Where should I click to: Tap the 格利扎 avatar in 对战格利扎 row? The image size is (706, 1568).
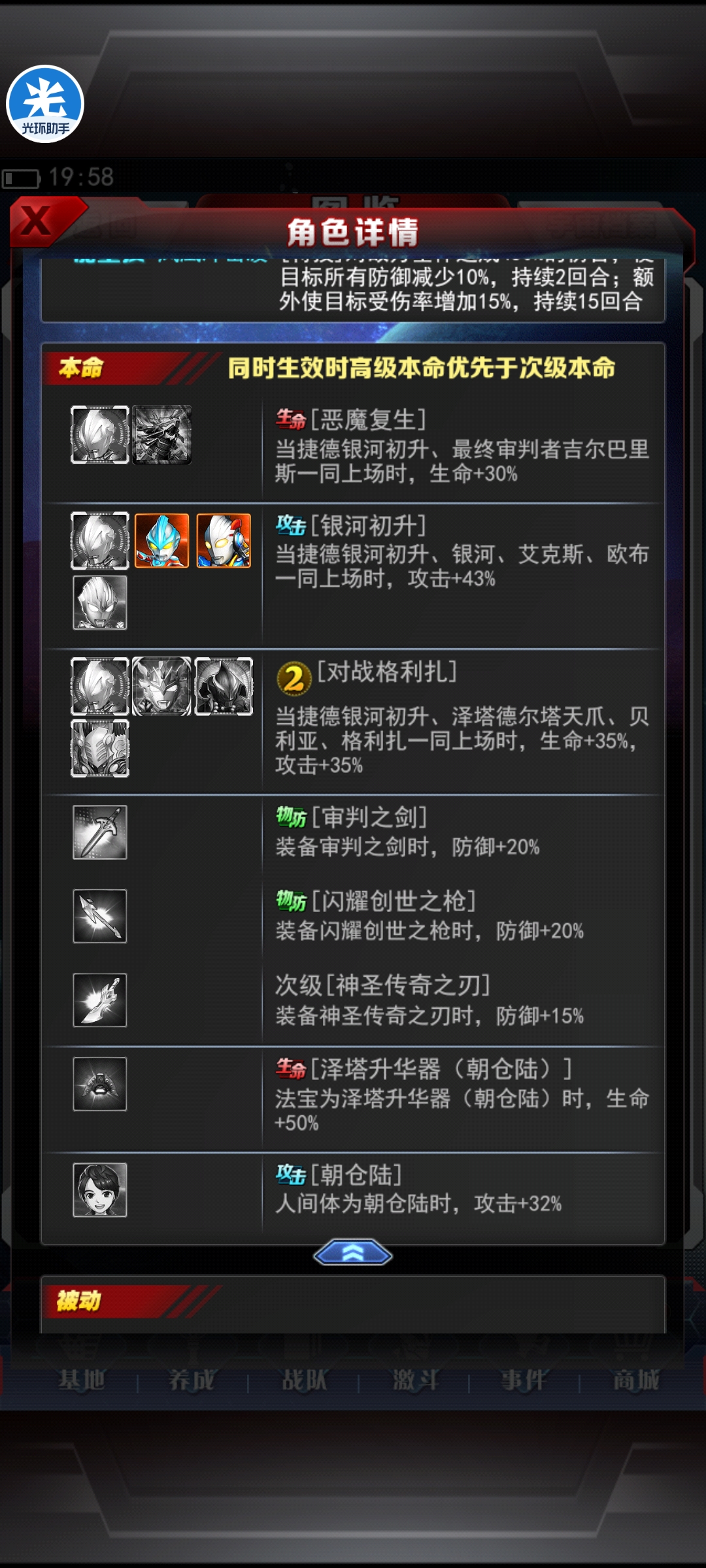pyautogui.click(x=100, y=749)
